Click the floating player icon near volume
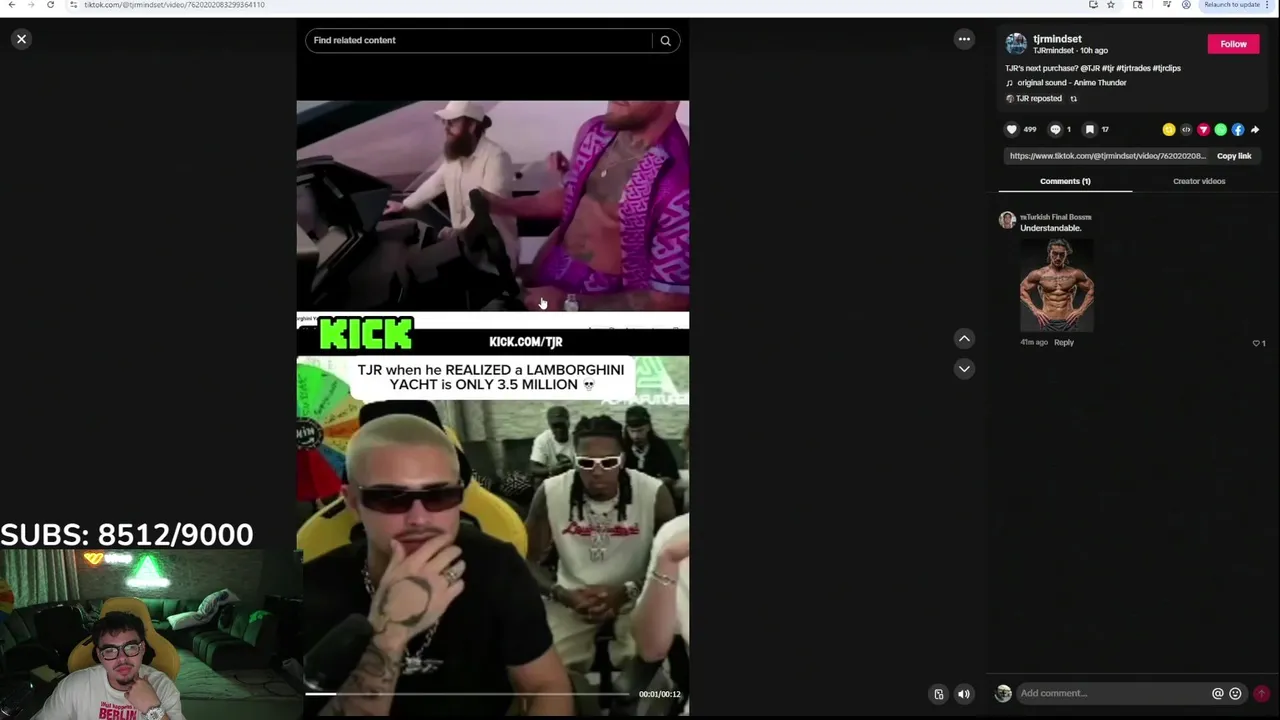The width and height of the screenshot is (1280, 720). click(938, 694)
